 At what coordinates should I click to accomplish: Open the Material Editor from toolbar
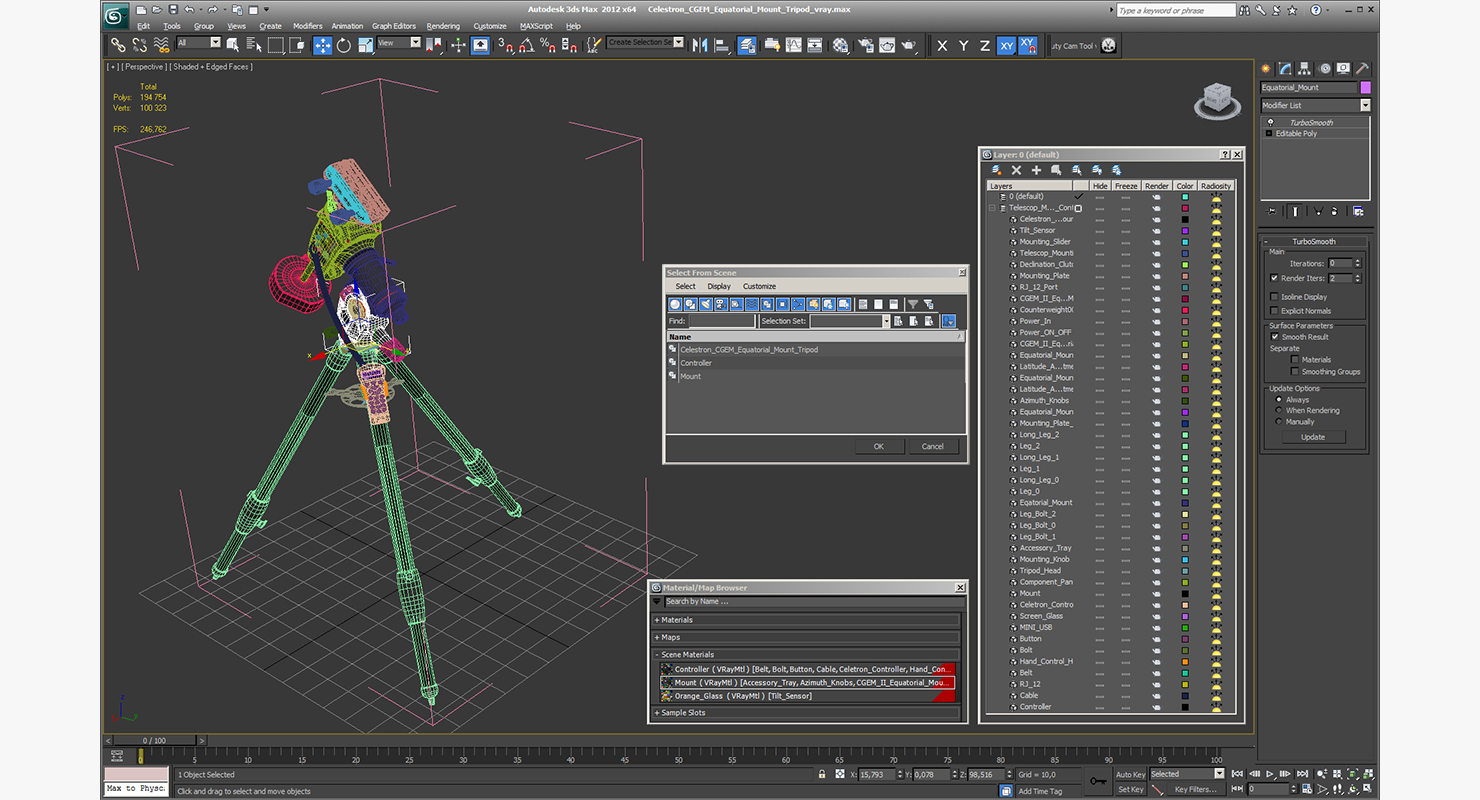pos(840,45)
